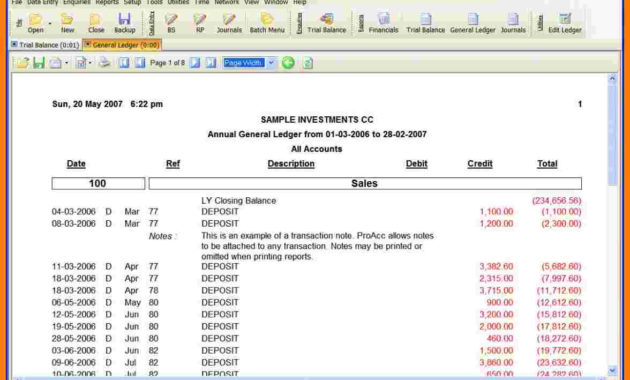Open the Reports menu
630x380 pixels.
(107, 2)
